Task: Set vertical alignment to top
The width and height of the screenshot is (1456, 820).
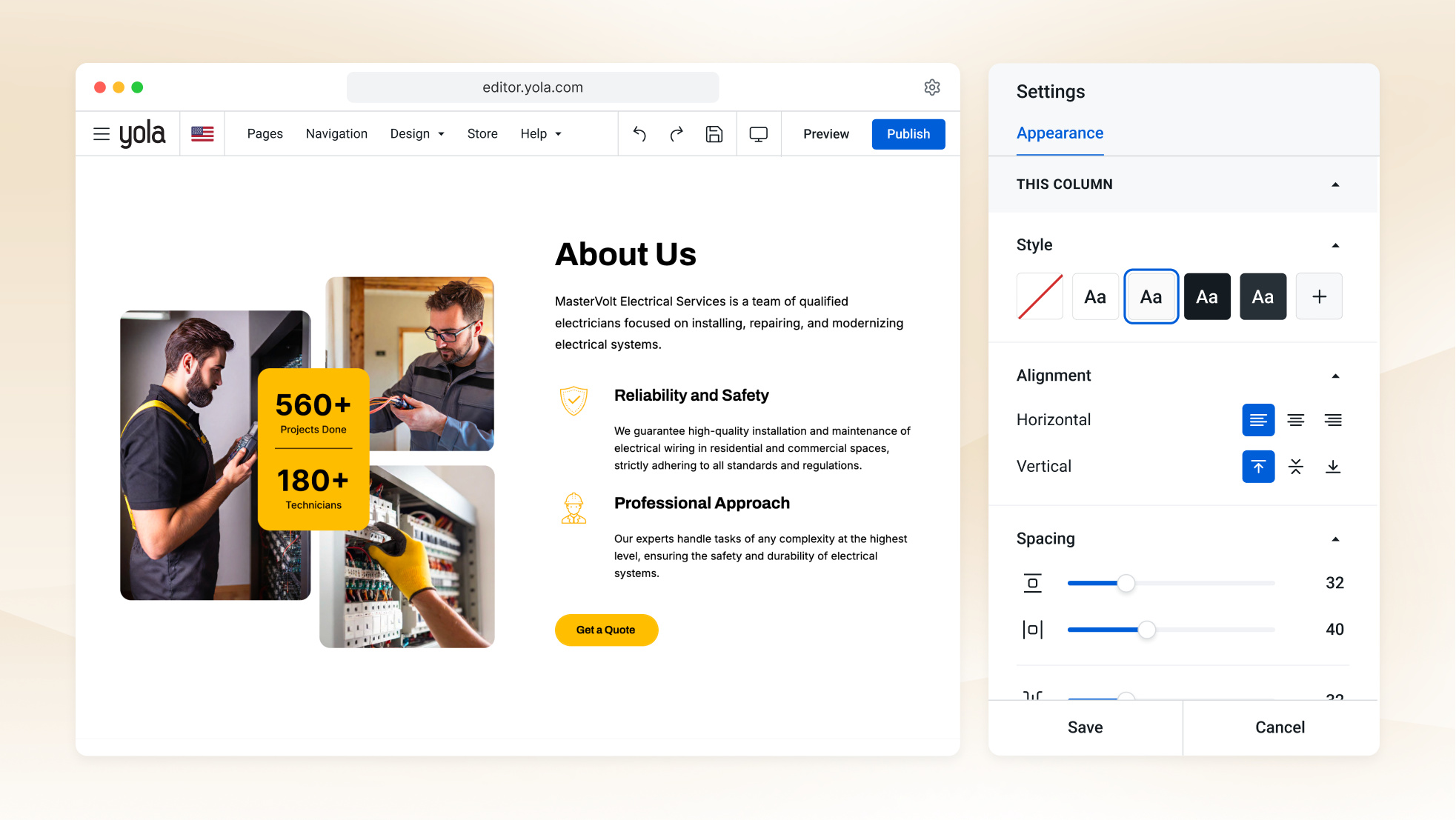Action: [1258, 467]
